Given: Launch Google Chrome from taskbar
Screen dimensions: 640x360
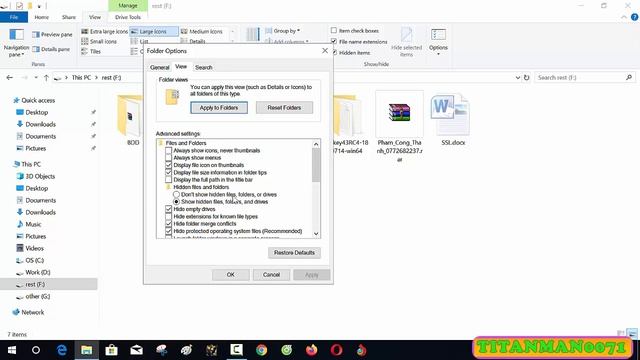Looking at the screenshot, I should point(262,350).
